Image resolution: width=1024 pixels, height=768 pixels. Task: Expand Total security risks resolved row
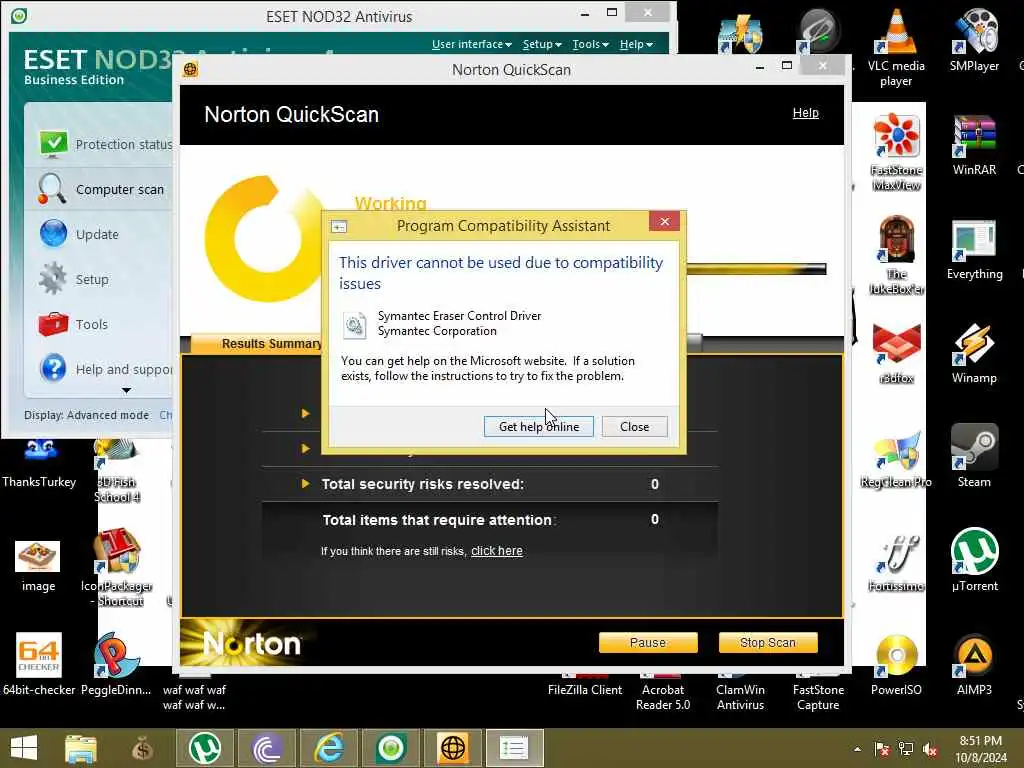(x=305, y=484)
